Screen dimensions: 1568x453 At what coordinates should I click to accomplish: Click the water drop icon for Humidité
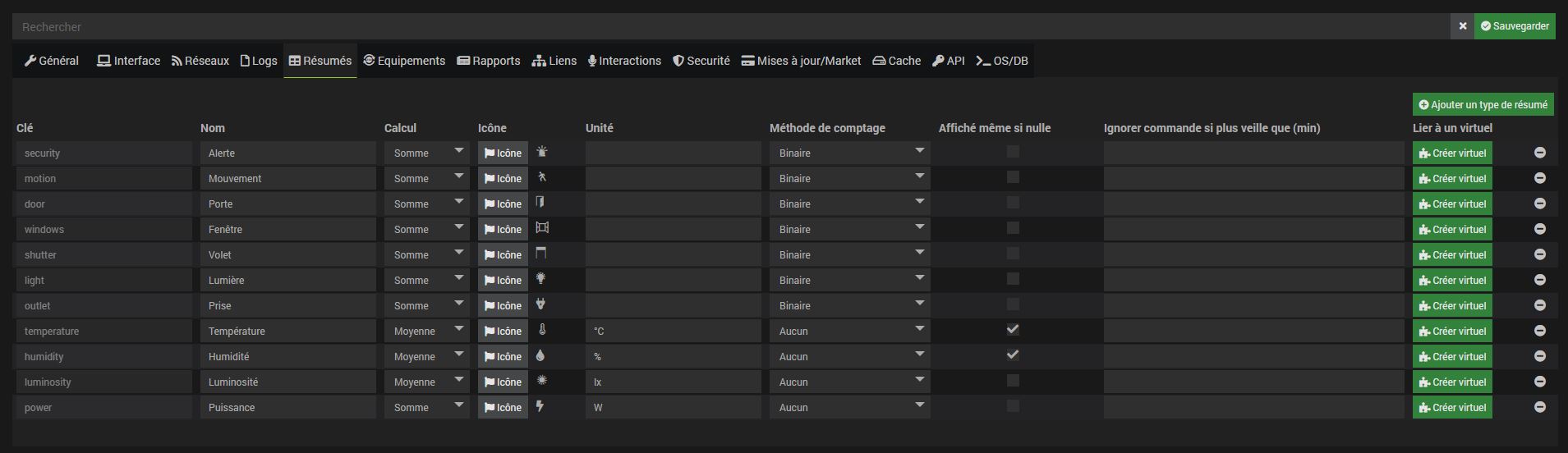tap(540, 355)
